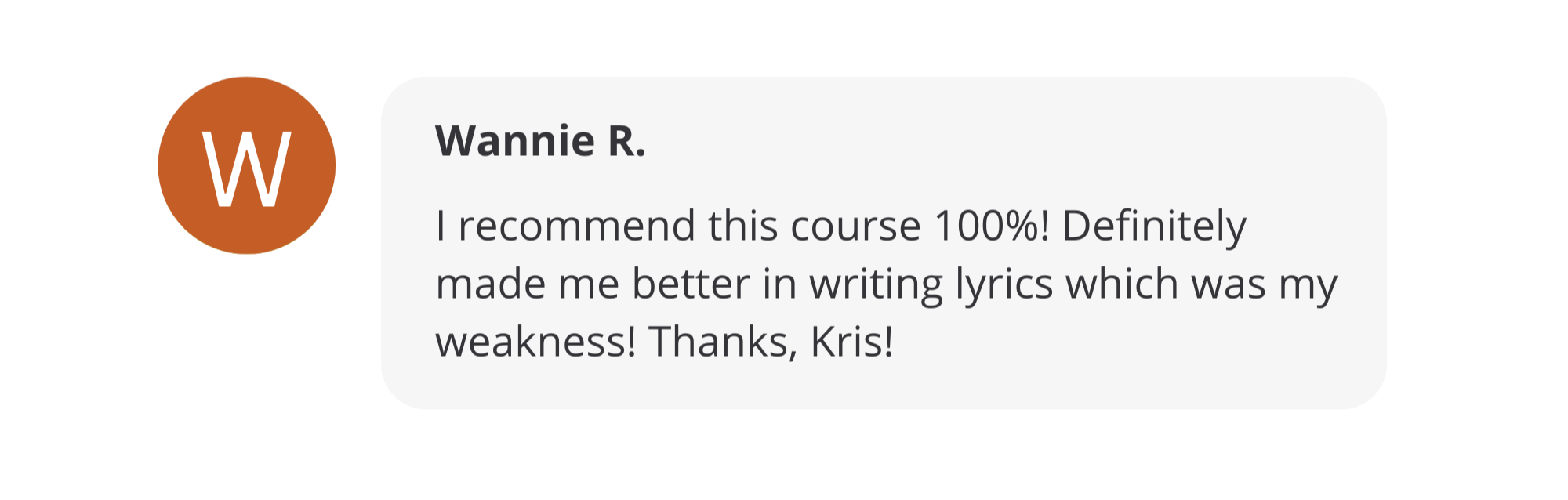
Task: Click the word "weakness!" on last line
Action: click(x=535, y=342)
